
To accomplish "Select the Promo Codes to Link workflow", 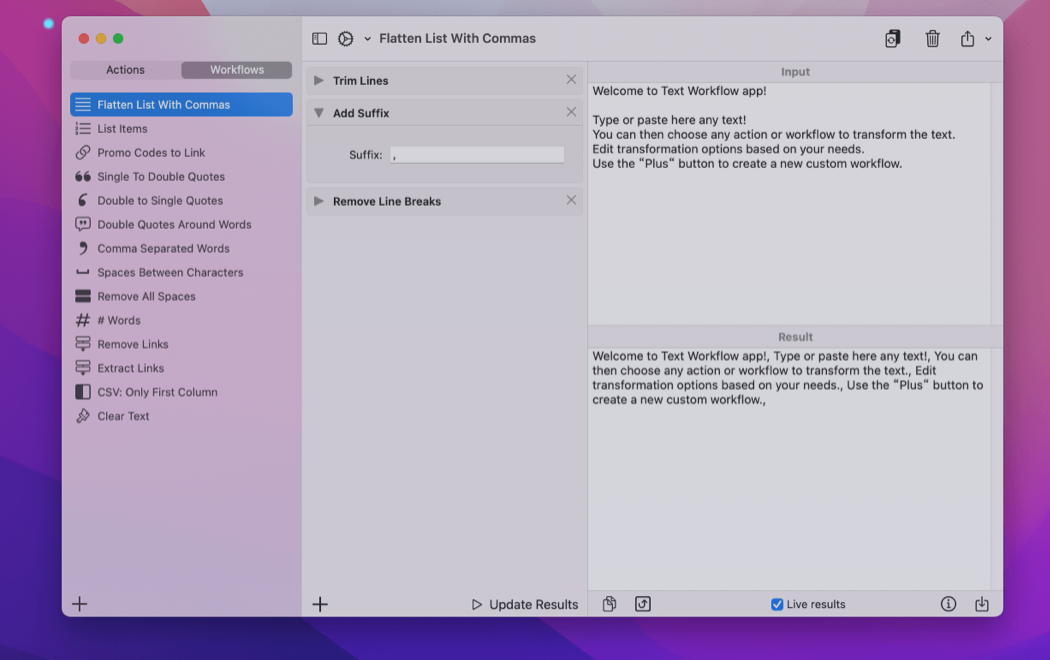I will click(x=151, y=153).
